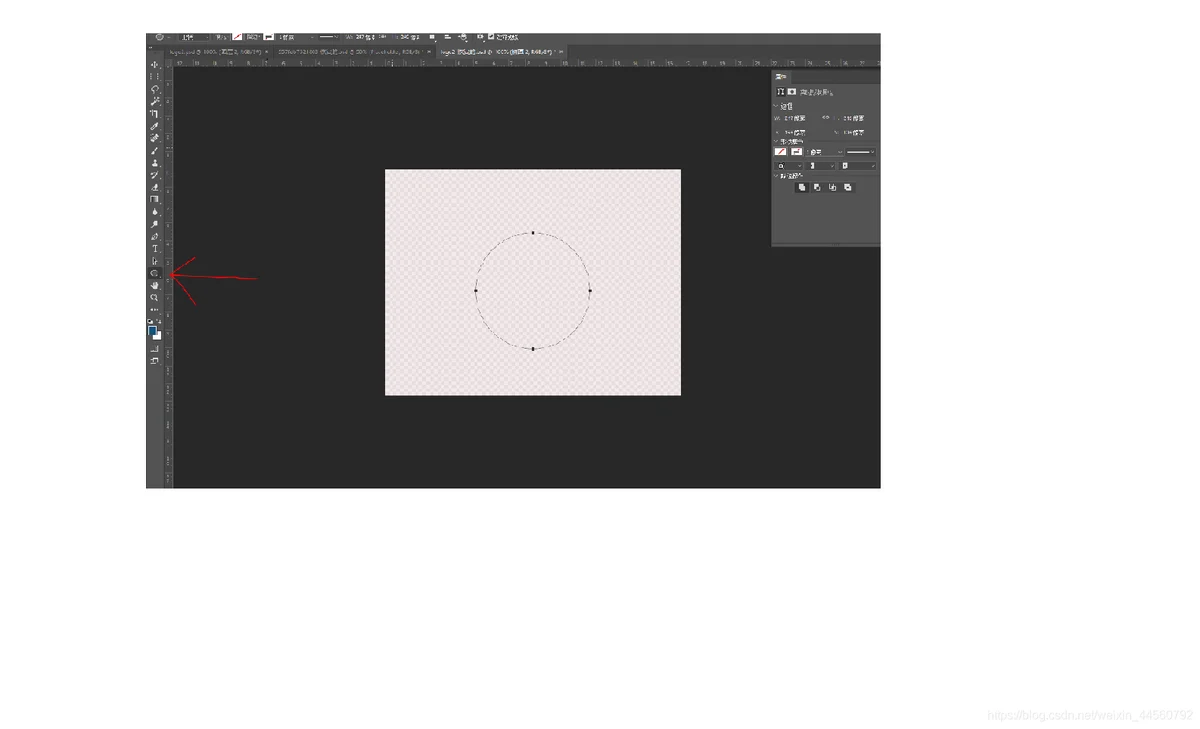1200x729 pixels.
Task: Select the Hand tool
Action: pos(154,284)
